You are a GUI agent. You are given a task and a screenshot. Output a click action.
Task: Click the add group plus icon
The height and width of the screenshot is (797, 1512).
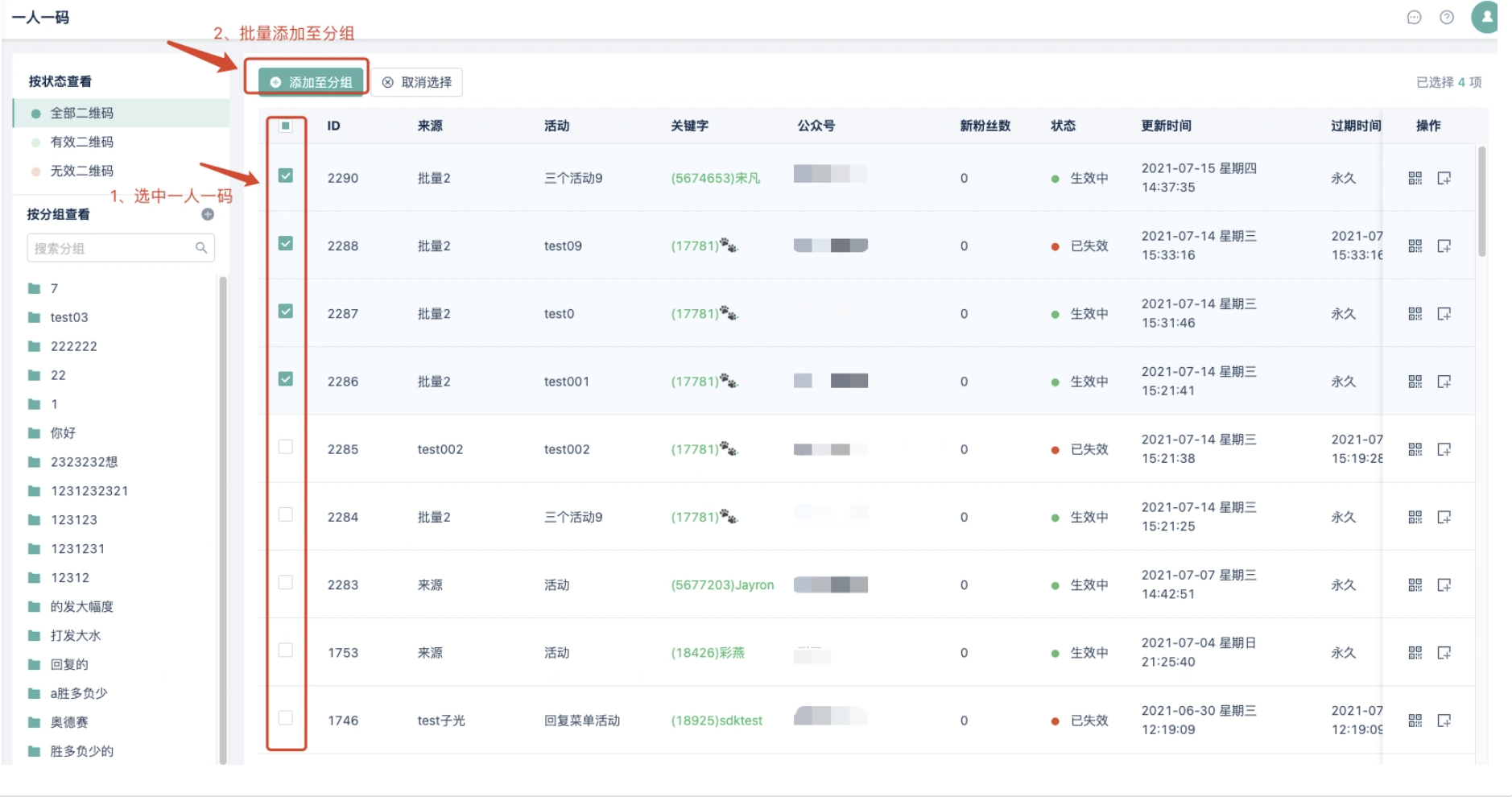coord(208,214)
